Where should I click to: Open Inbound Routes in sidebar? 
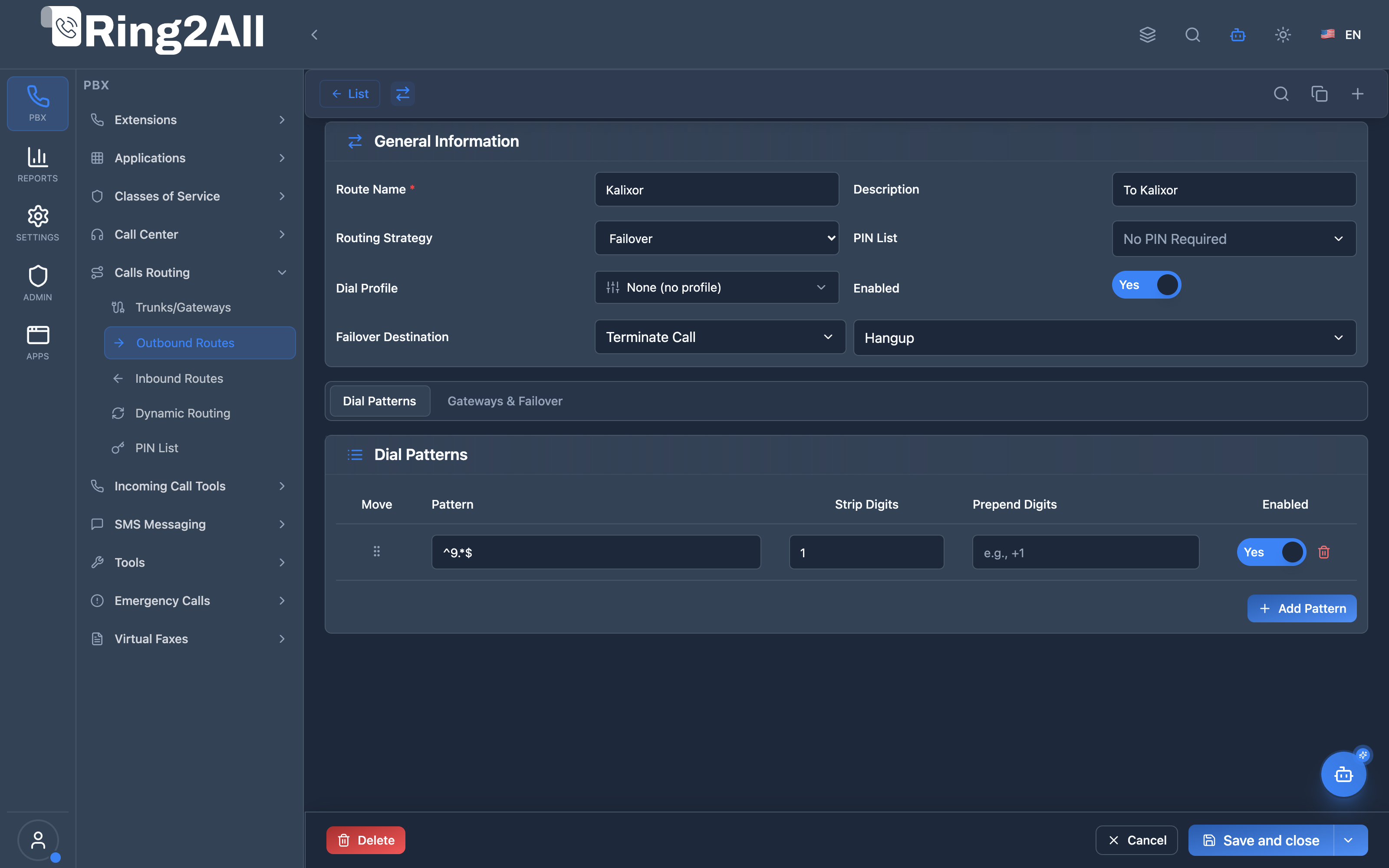pos(178,378)
